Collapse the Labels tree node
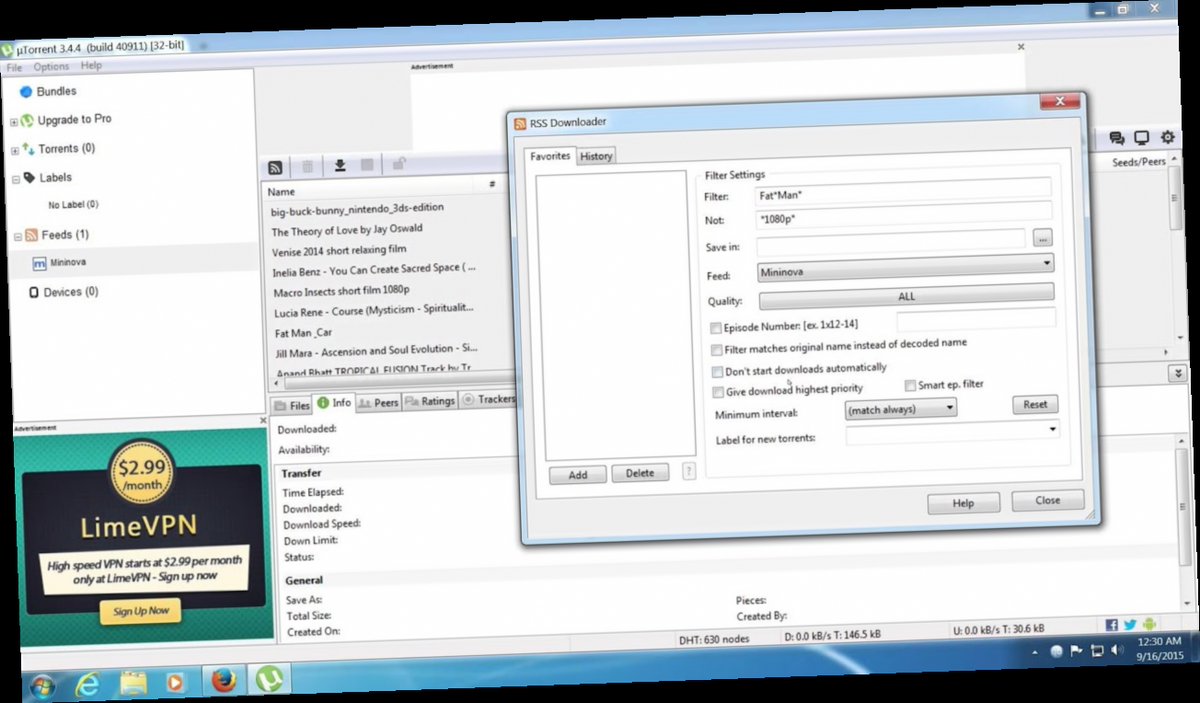1200x703 pixels. pyautogui.click(x=16, y=180)
